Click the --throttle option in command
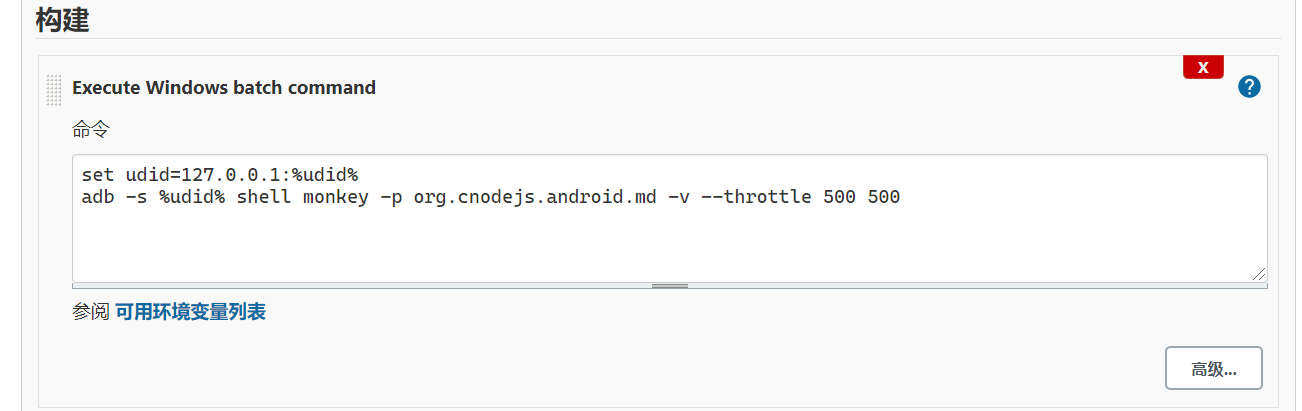Image resolution: width=1302 pixels, height=411 pixels. [x=757, y=197]
